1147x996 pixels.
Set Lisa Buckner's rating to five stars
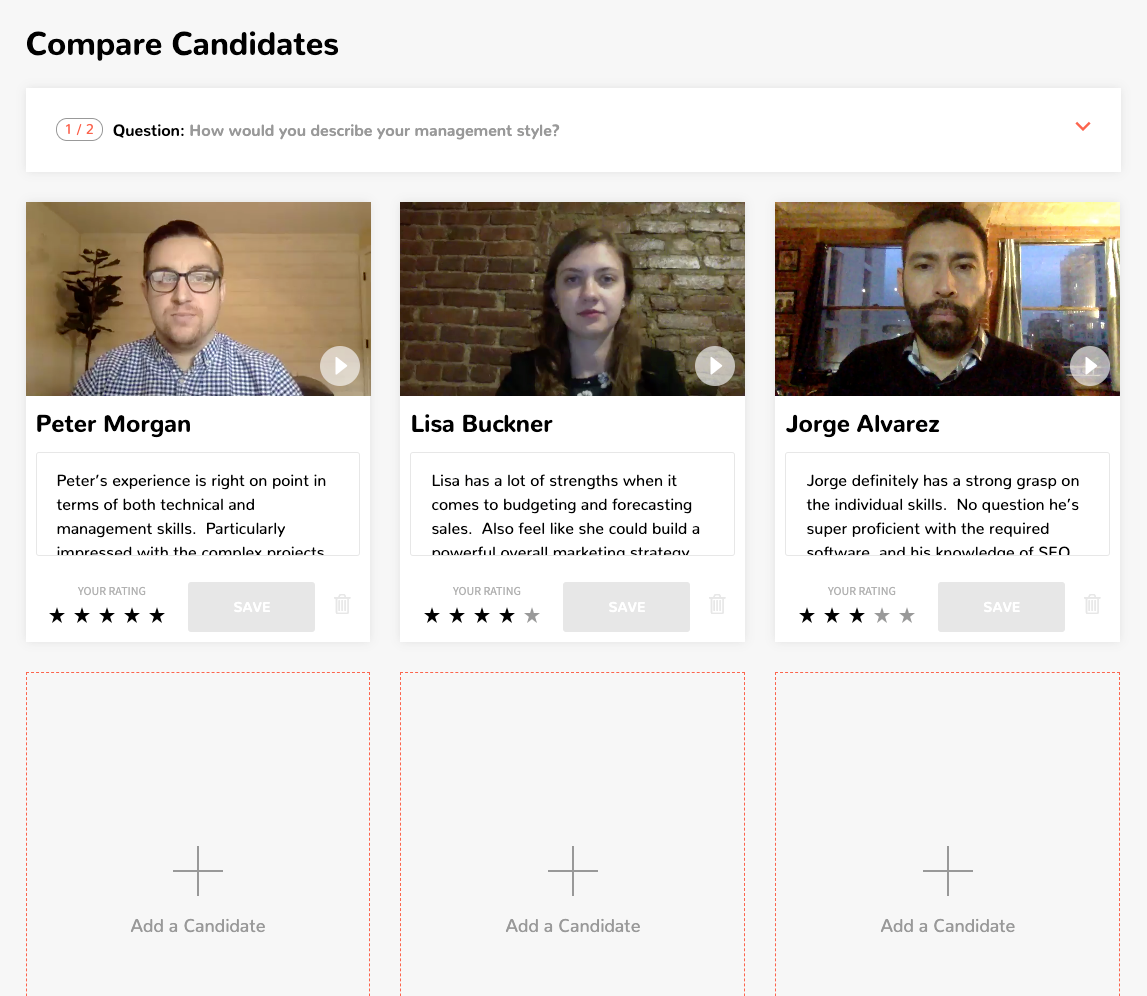click(532, 616)
